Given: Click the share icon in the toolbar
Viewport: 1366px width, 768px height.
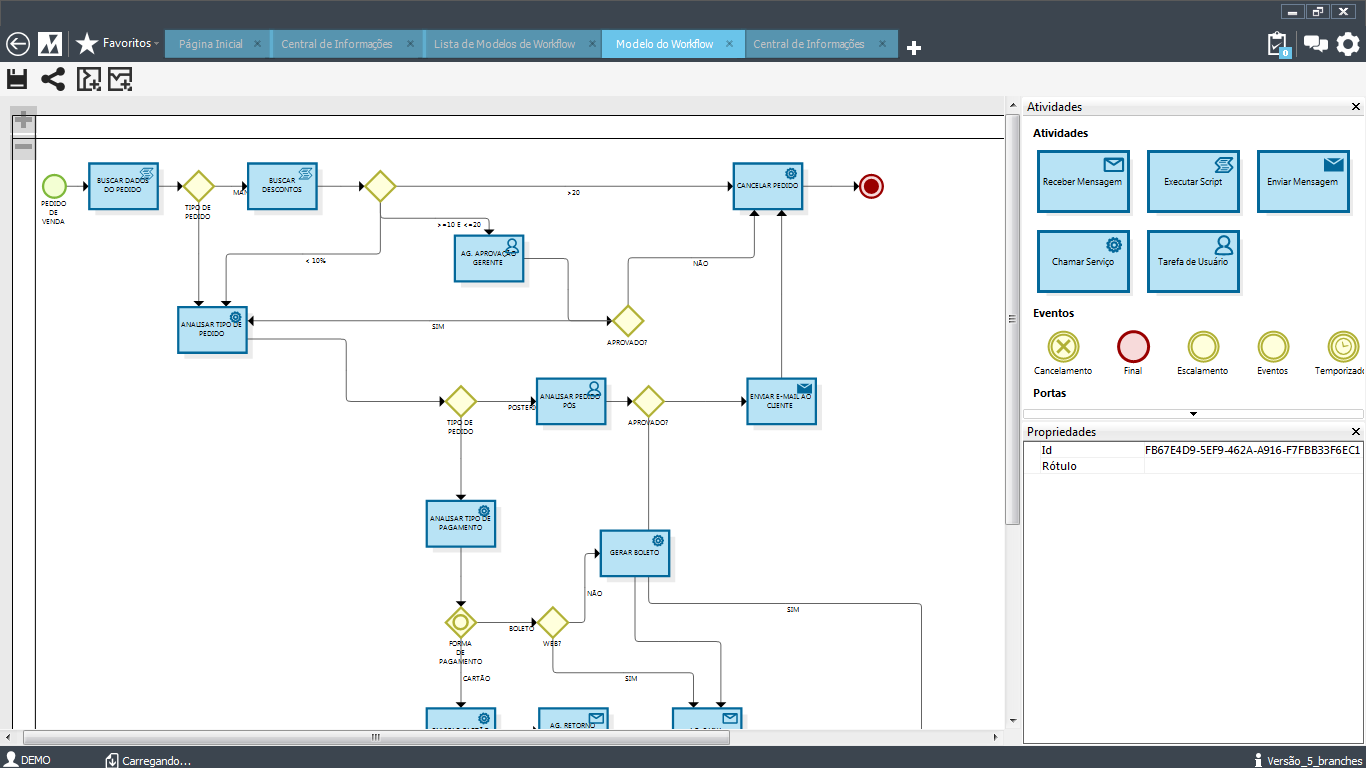Looking at the screenshot, I should click(x=53, y=79).
